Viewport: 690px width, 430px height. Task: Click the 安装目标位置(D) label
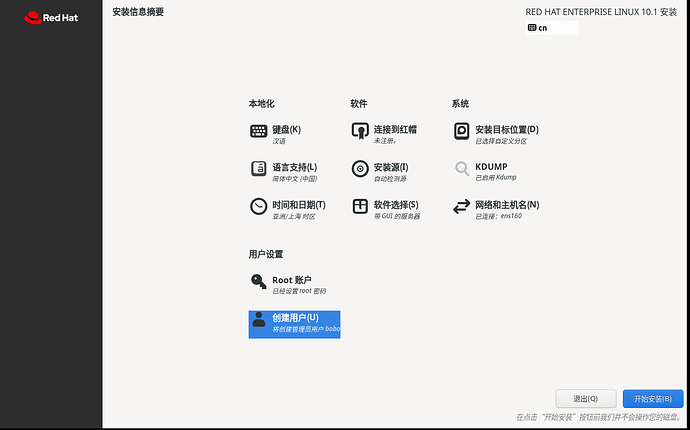(507, 129)
